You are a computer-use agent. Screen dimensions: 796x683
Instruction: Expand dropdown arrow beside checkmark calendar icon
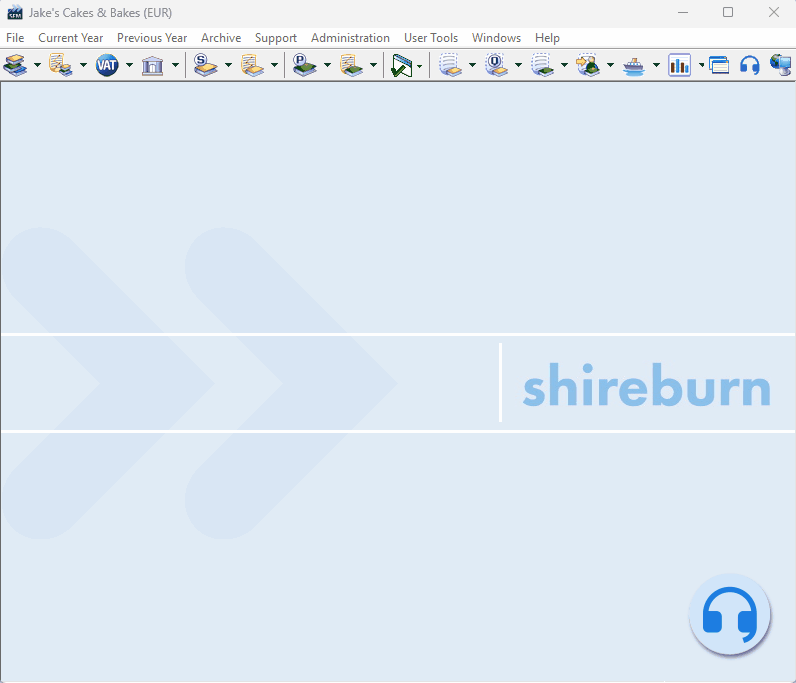pyautogui.click(x=419, y=66)
